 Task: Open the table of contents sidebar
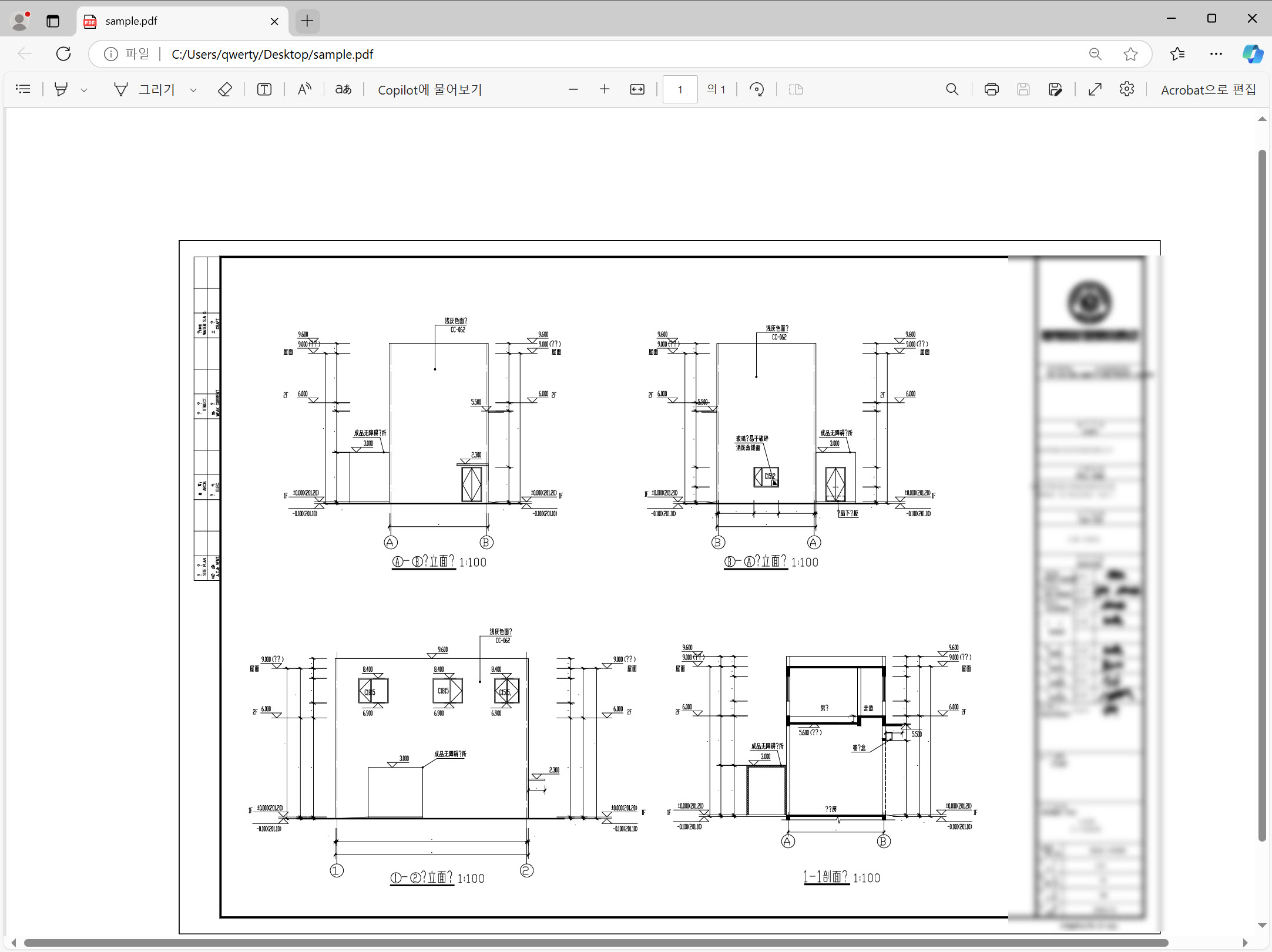pyautogui.click(x=23, y=89)
